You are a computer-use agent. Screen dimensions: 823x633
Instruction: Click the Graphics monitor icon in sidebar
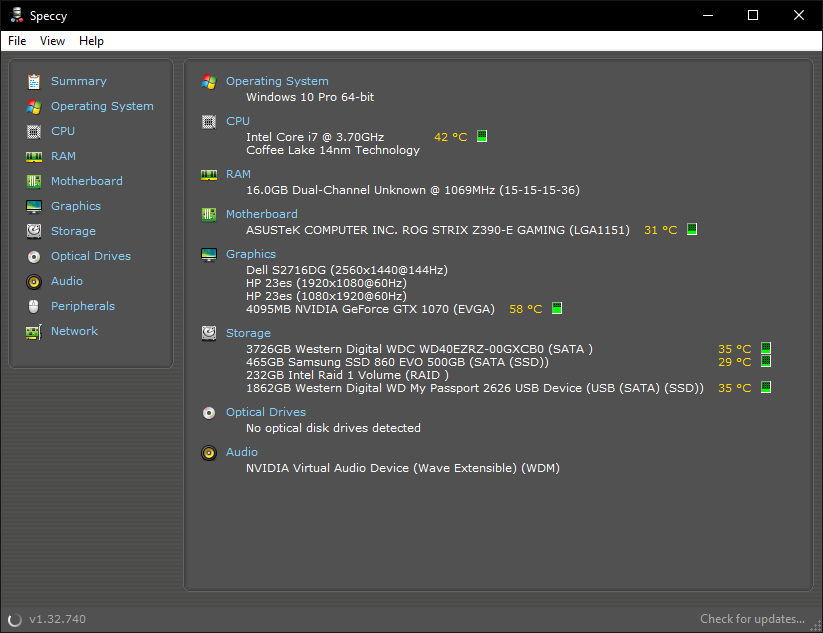[x=34, y=206]
